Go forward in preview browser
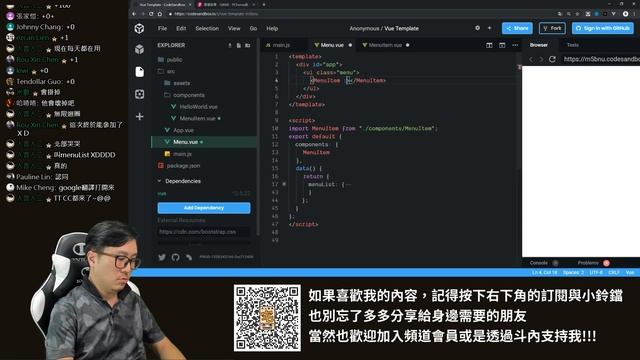 pyautogui.click(x=541, y=59)
